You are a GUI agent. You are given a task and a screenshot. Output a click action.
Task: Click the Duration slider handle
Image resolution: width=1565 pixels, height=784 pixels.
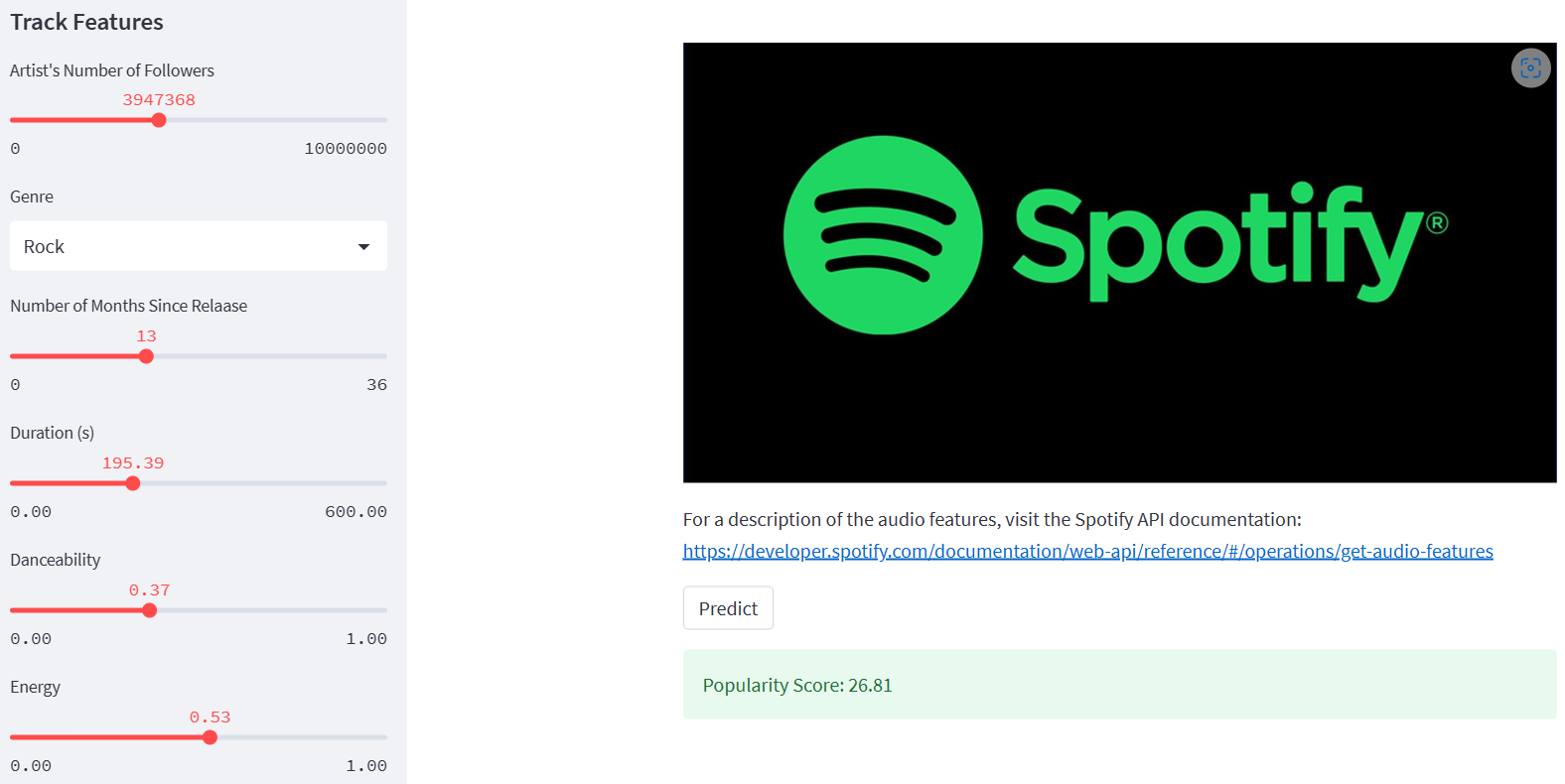point(133,483)
